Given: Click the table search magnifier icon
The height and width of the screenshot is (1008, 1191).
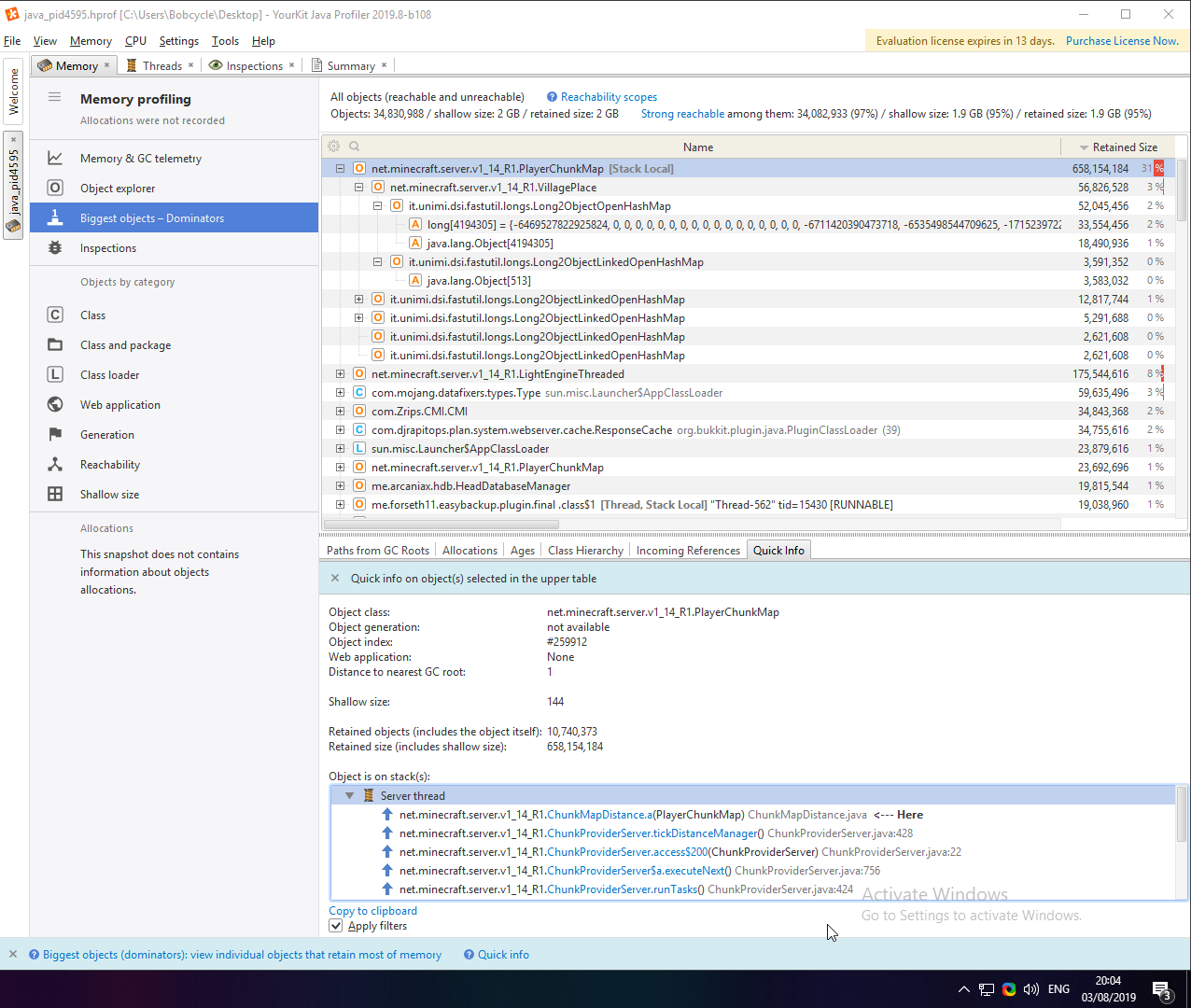Looking at the screenshot, I should click(355, 147).
